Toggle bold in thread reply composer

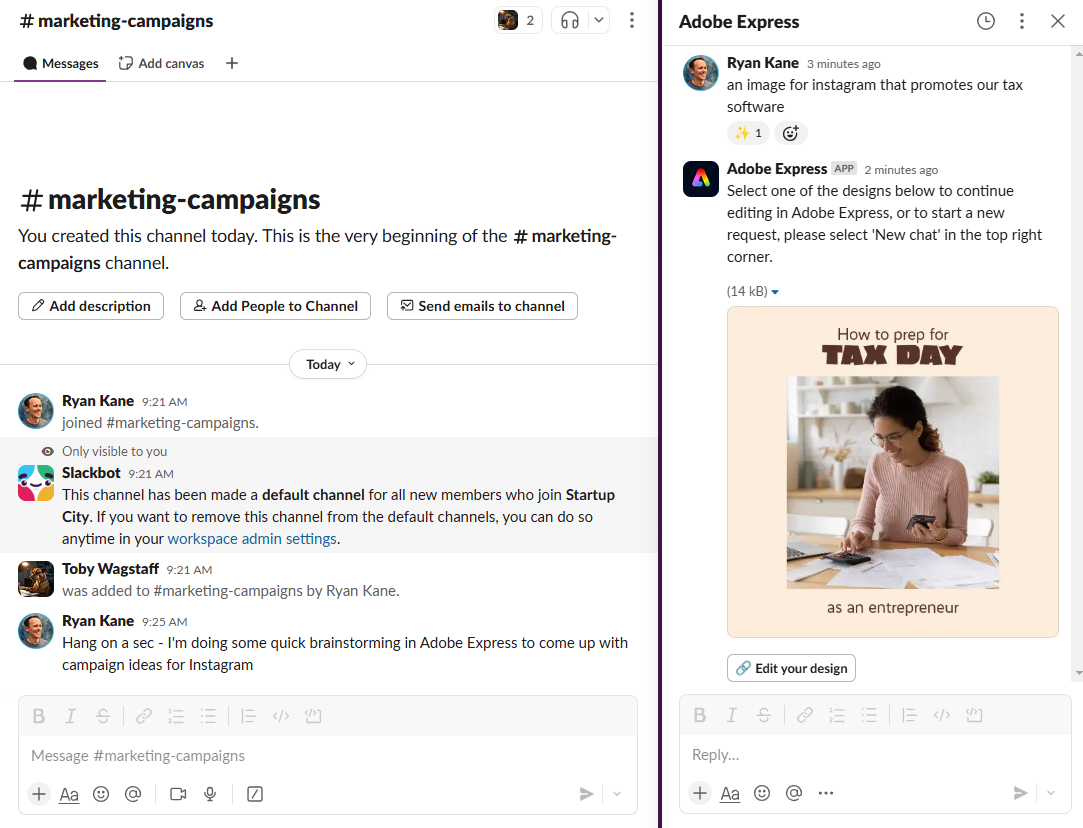pos(700,715)
